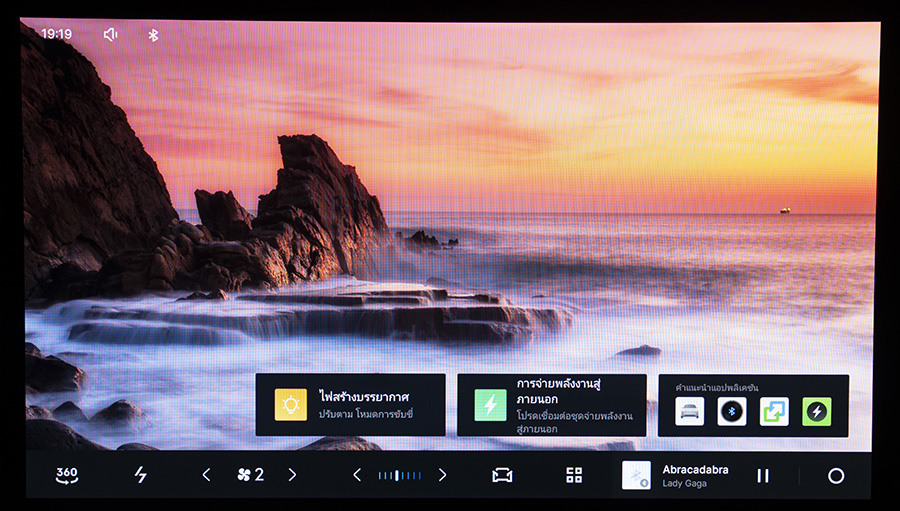Tap the volume icon in status bar
This screenshot has width=900, height=511.
[110, 34]
